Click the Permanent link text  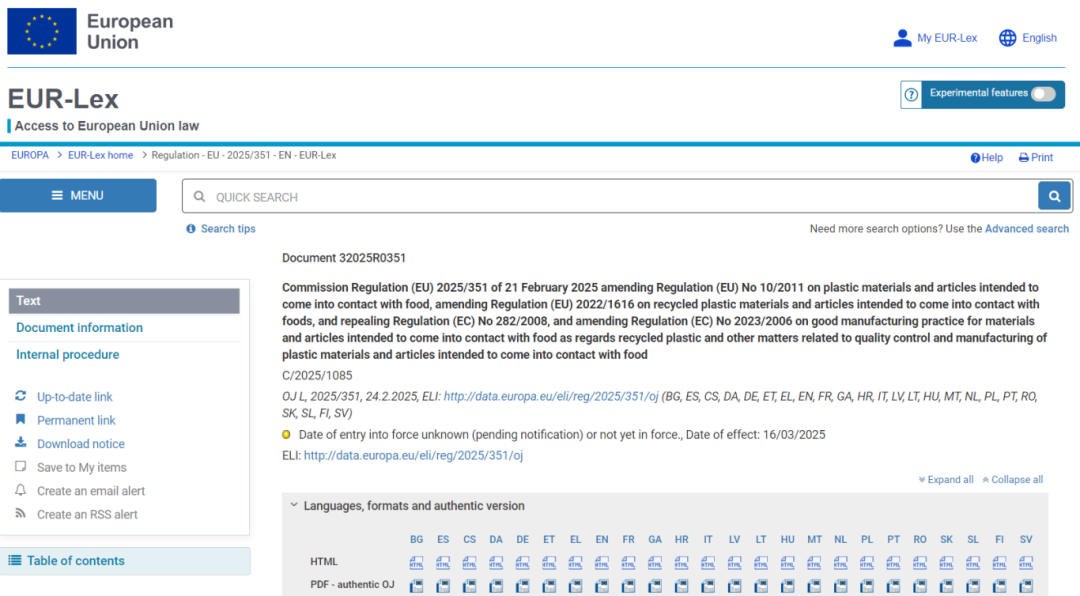tap(76, 420)
